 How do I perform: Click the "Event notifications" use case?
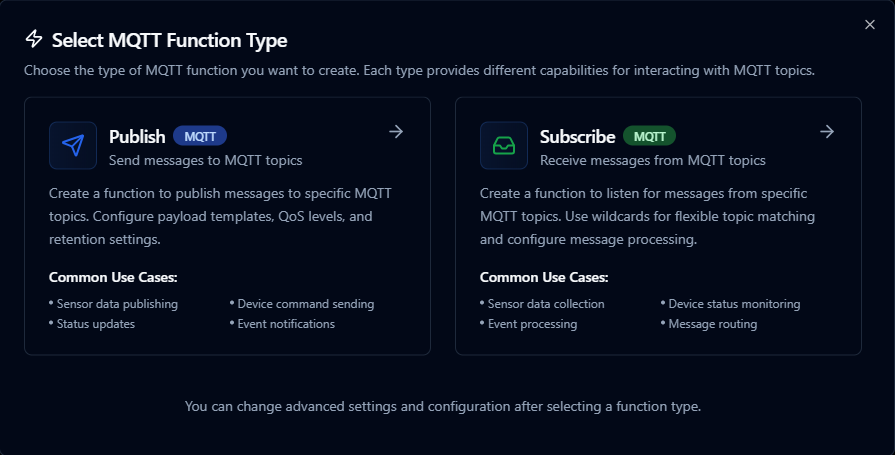(x=285, y=324)
